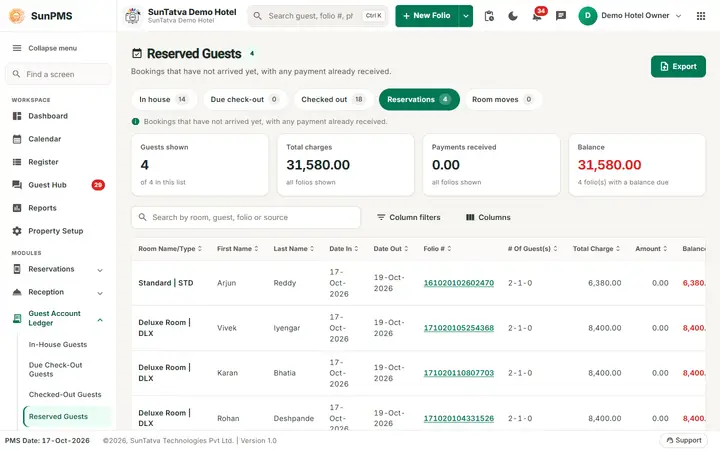The width and height of the screenshot is (720, 450).
Task: Select the Reservations tab
Action: point(419,100)
